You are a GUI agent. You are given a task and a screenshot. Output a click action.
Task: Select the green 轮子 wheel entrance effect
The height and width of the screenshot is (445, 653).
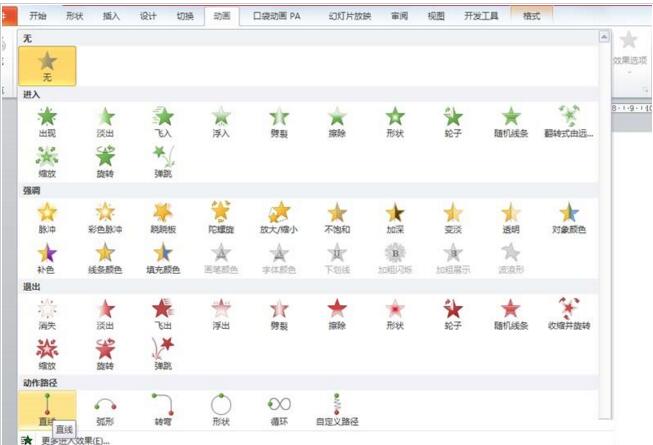click(x=453, y=122)
